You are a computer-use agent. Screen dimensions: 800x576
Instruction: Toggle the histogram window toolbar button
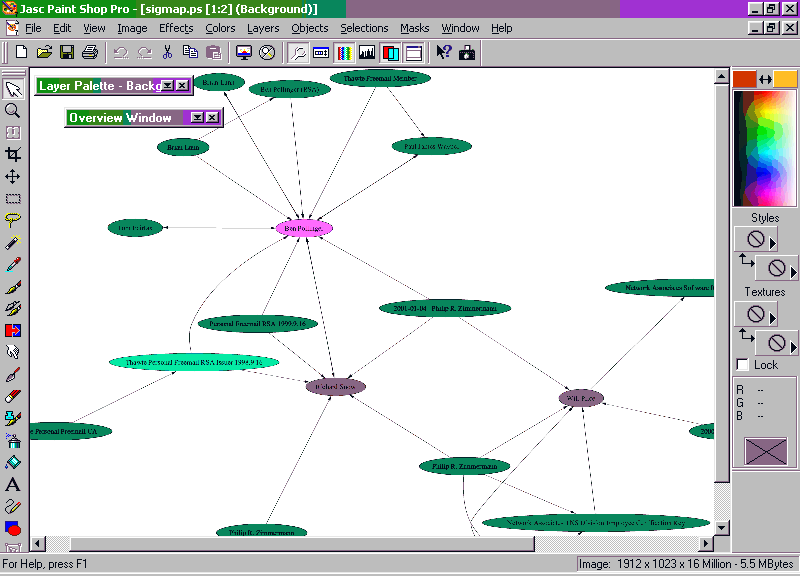(367, 52)
